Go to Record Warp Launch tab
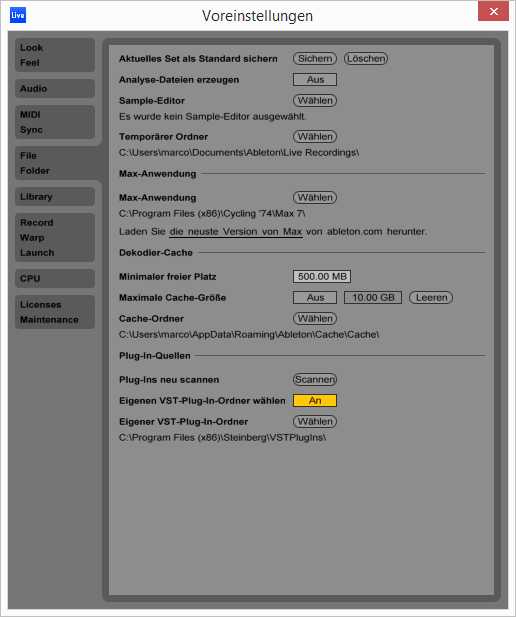This screenshot has height=617, width=516. point(55,238)
